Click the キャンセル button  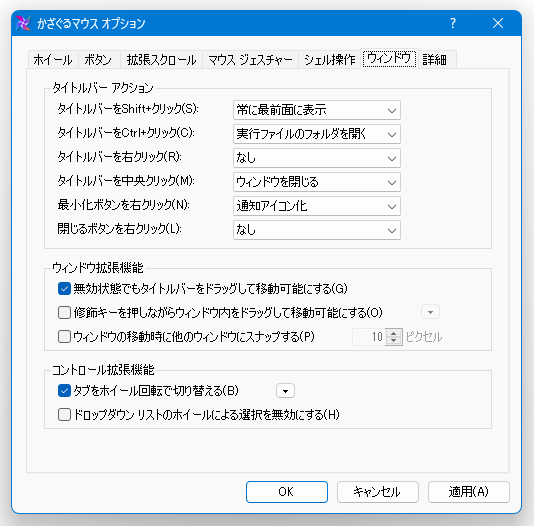click(x=378, y=492)
